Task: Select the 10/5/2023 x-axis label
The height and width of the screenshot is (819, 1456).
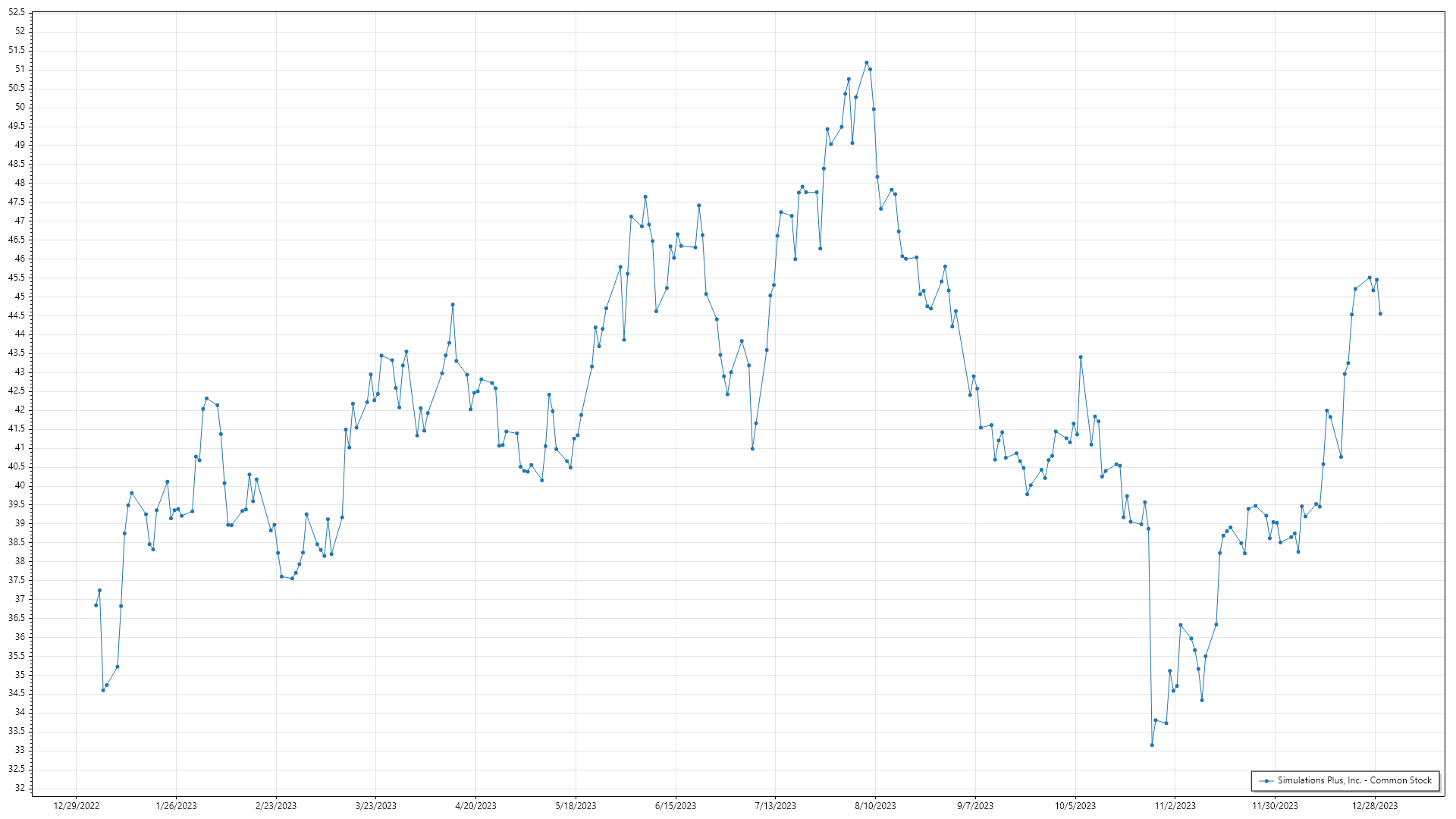Action: [x=1075, y=806]
